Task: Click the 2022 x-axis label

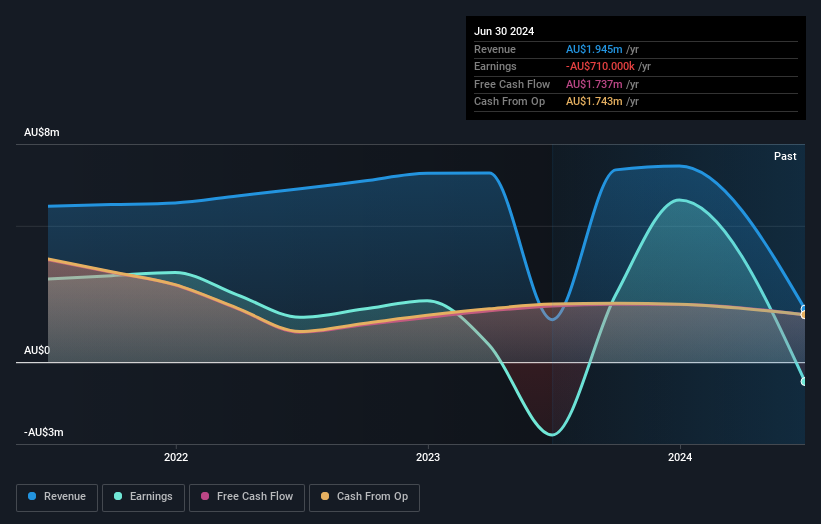Action: pyautogui.click(x=176, y=458)
